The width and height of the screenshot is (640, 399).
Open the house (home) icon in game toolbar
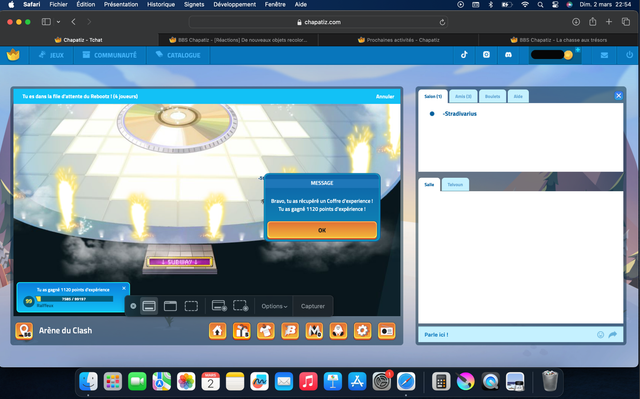218,331
